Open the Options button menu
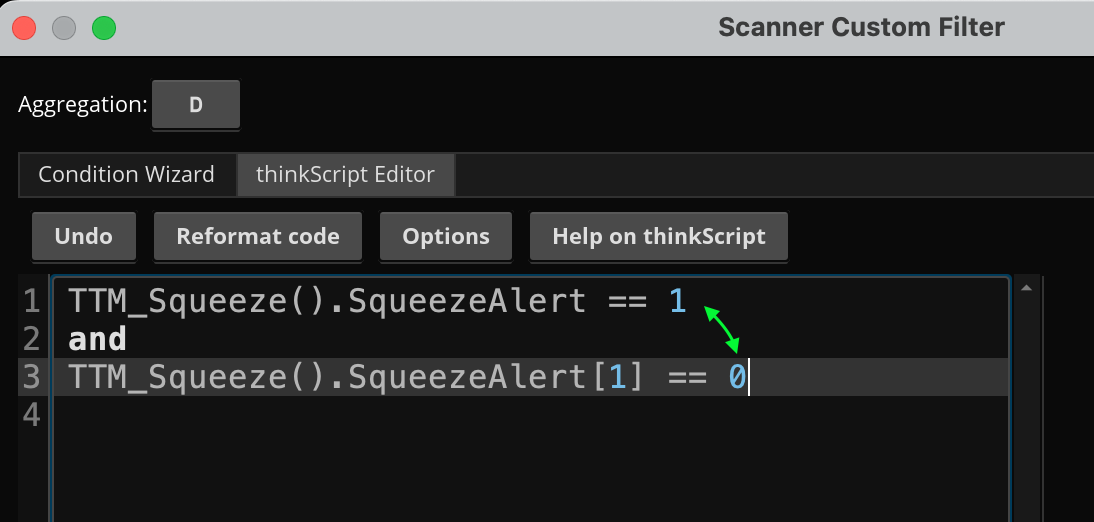The height and width of the screenshot is (522, 1094). pyautogui.click(x=446, y=237)
